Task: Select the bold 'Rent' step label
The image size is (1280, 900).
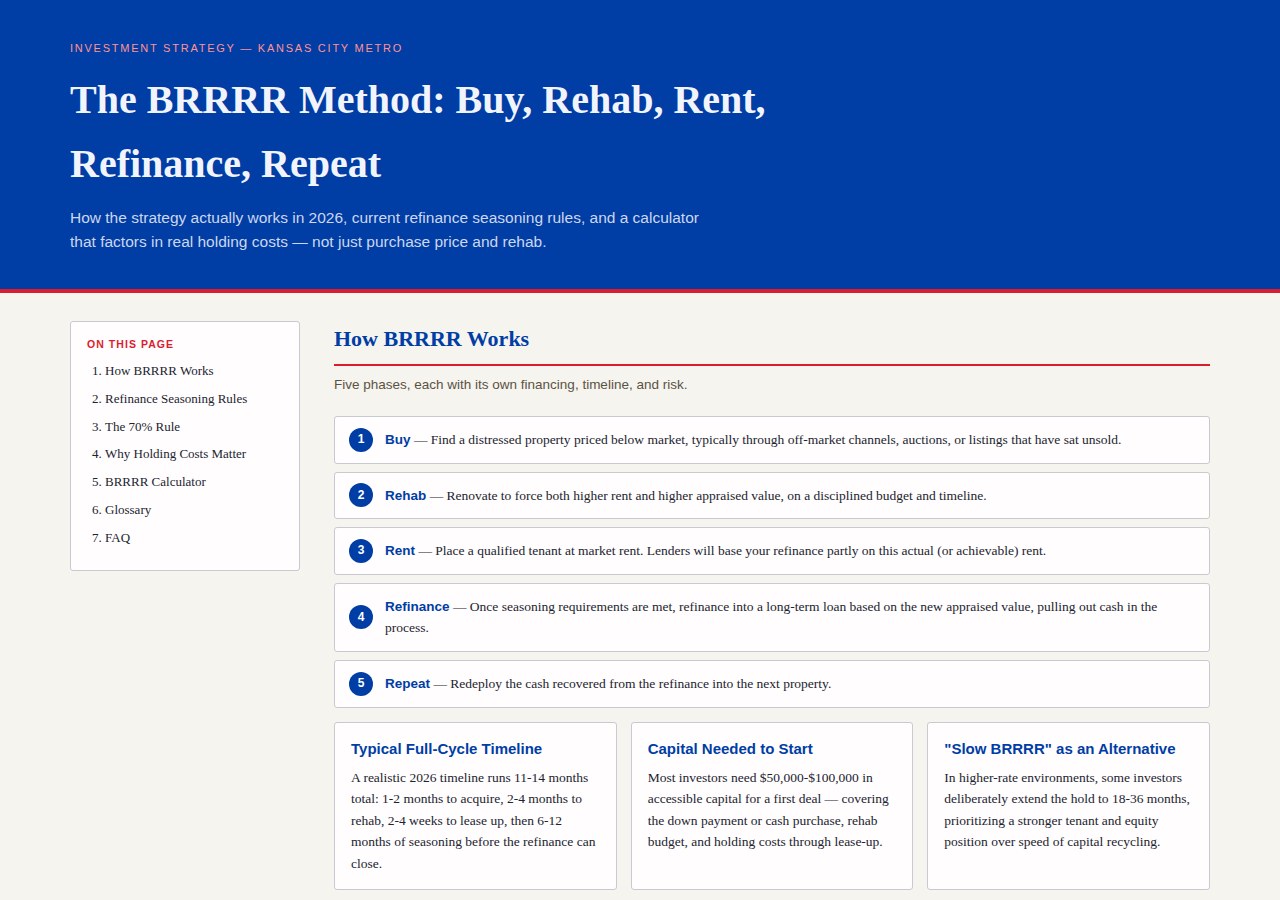Action: click(400, 550)
